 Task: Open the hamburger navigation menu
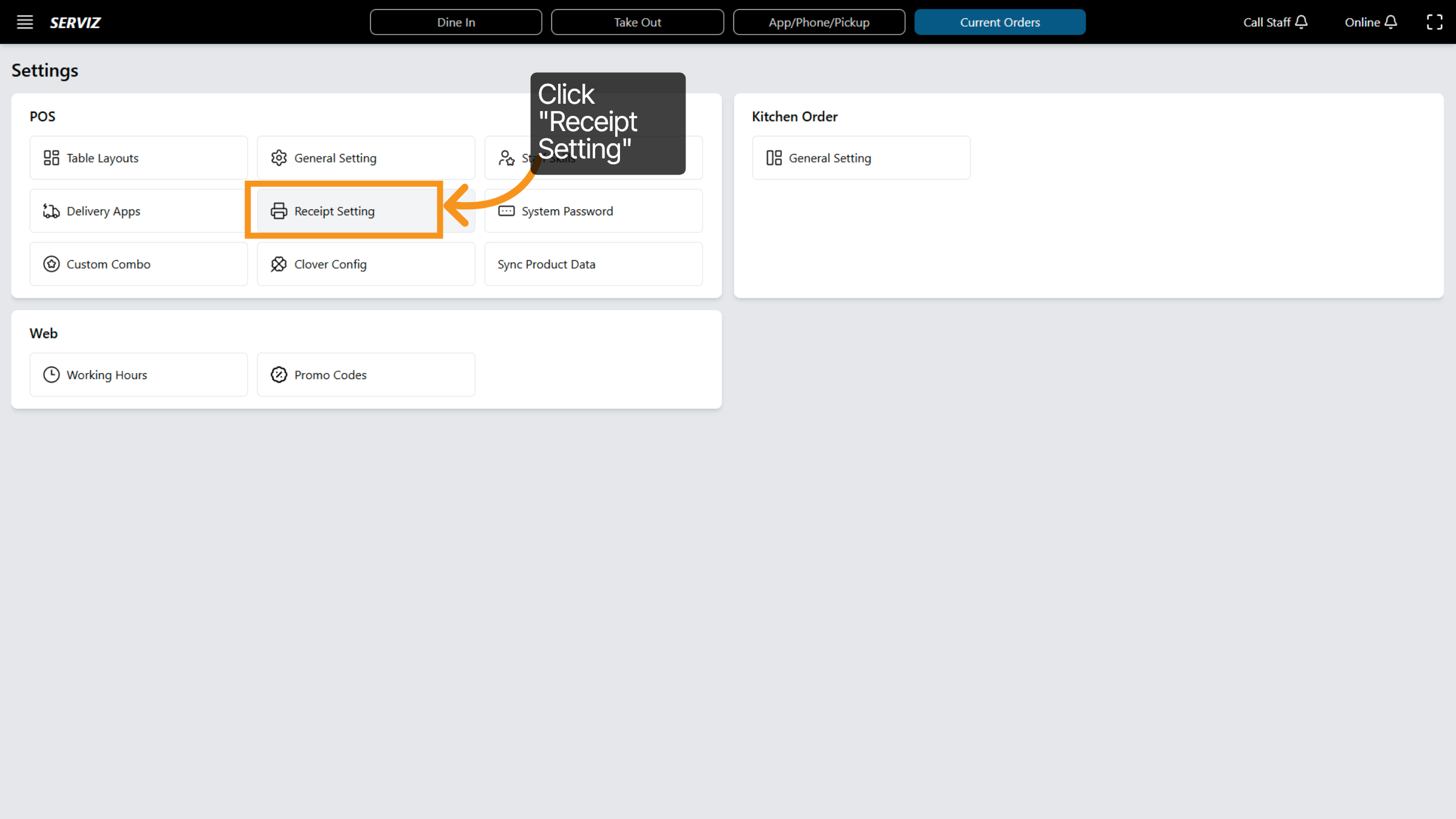25,22
